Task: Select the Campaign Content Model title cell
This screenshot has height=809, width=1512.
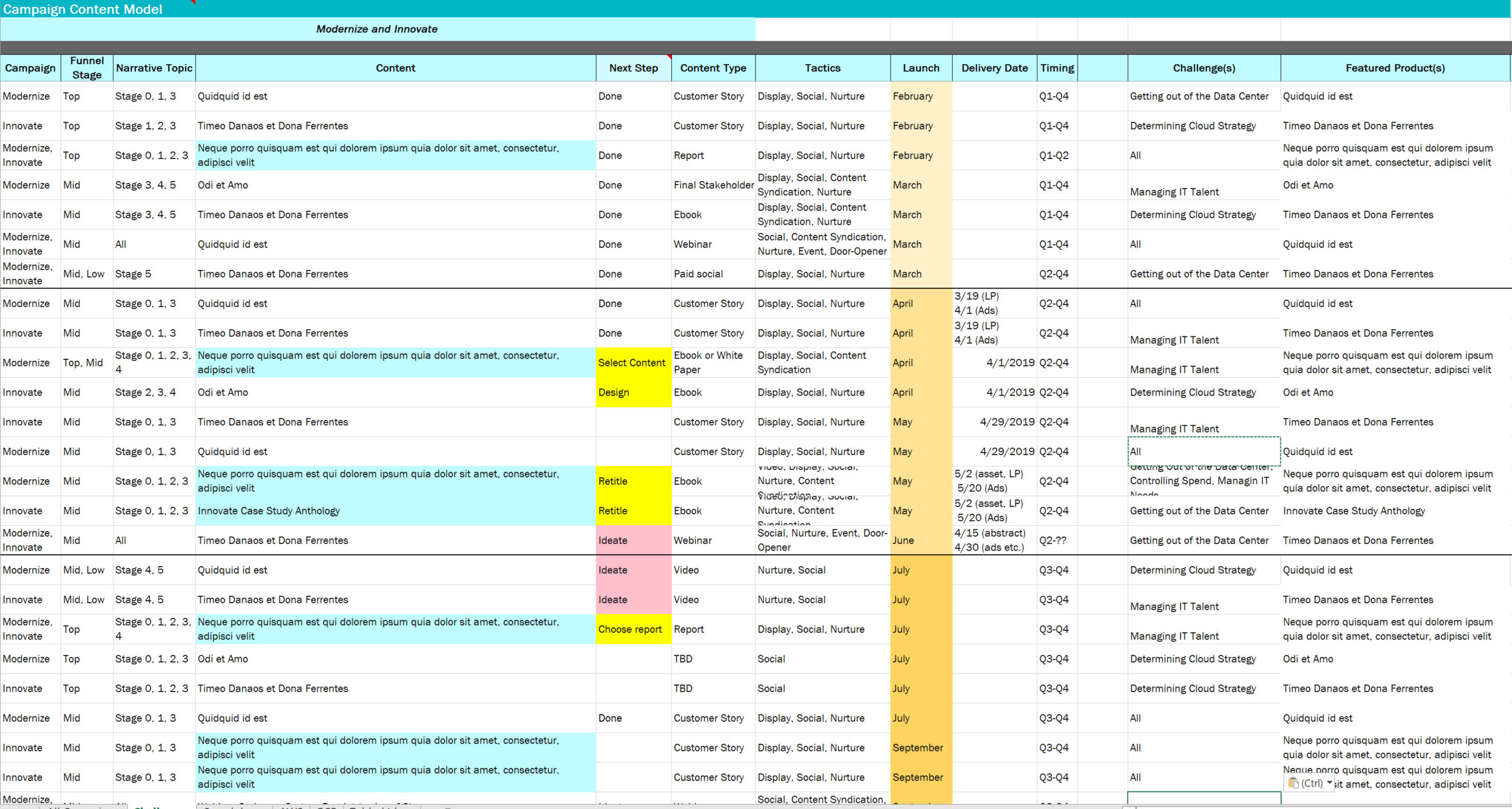Action: (x=82, y=9)
